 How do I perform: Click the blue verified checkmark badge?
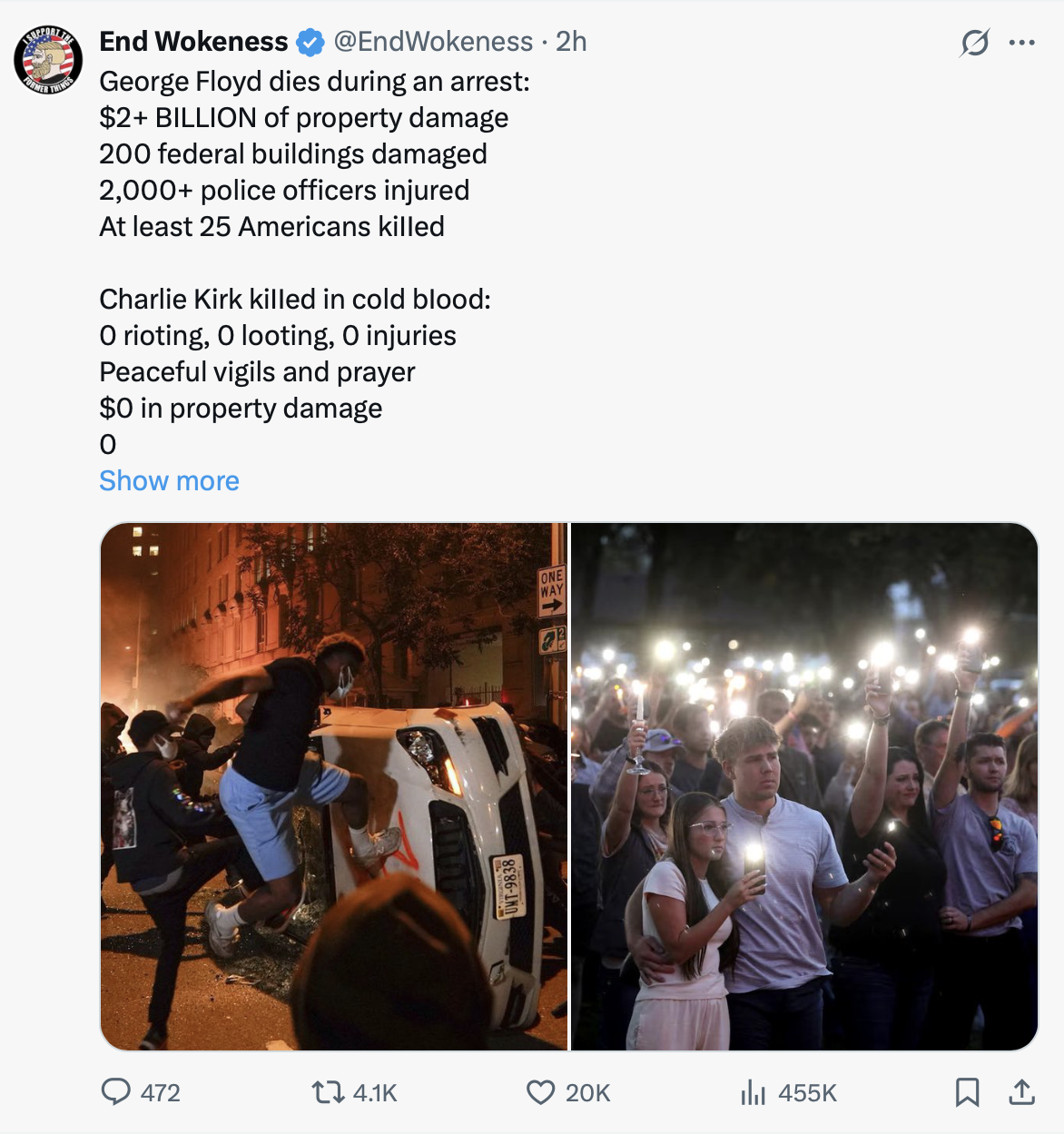pyautogui.click(x=310, y=42)
